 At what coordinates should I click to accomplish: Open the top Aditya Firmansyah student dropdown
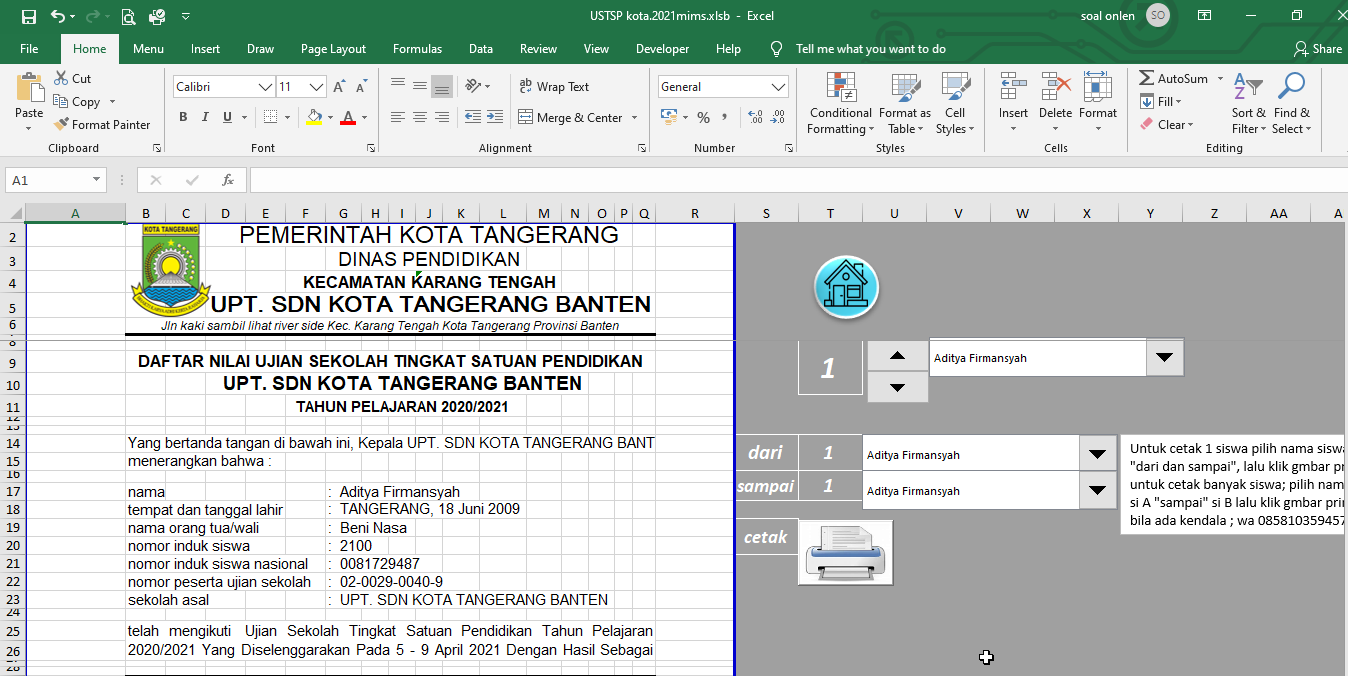tap(1164, 358)
